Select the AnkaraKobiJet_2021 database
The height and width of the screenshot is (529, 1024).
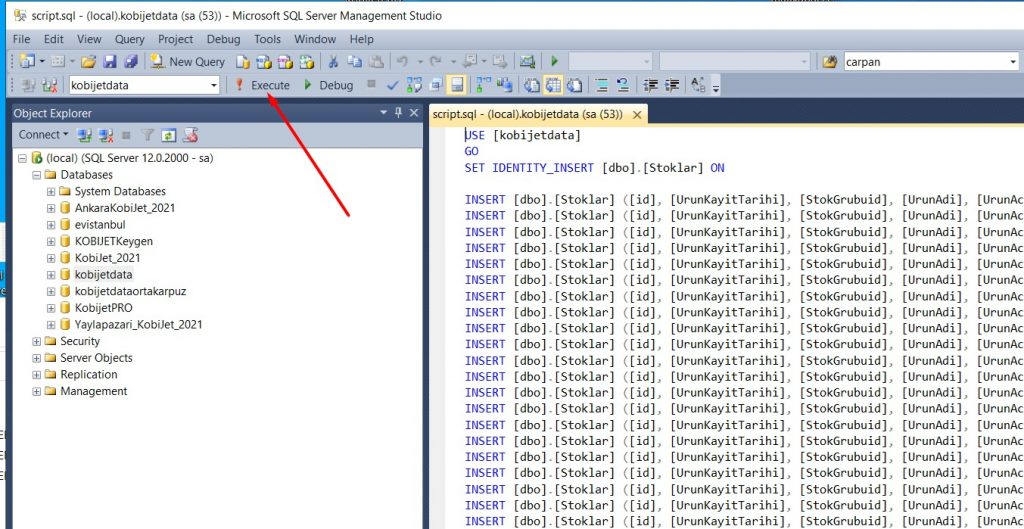(125, 208)
